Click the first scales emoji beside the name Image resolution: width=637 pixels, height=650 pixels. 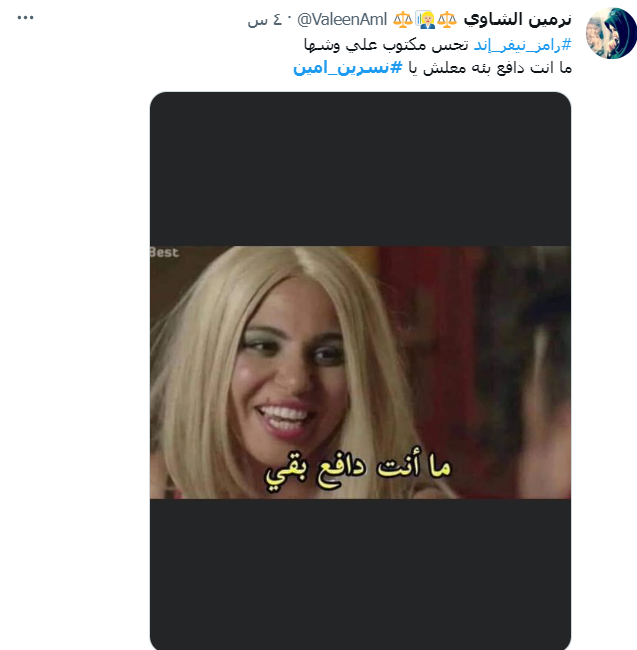tap(447, 19)
